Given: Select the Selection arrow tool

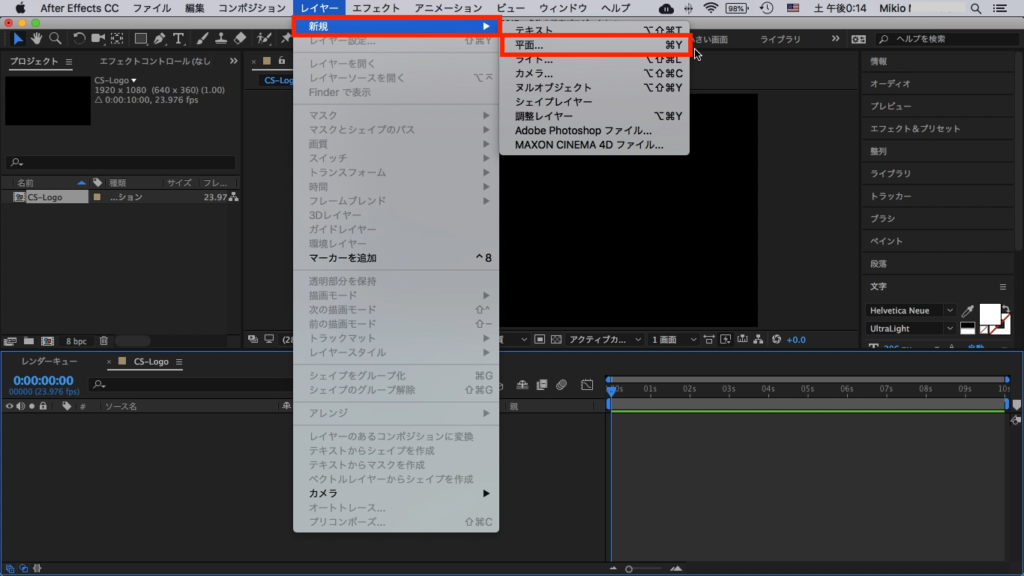Looking at the screenshot, I should 18,39.
